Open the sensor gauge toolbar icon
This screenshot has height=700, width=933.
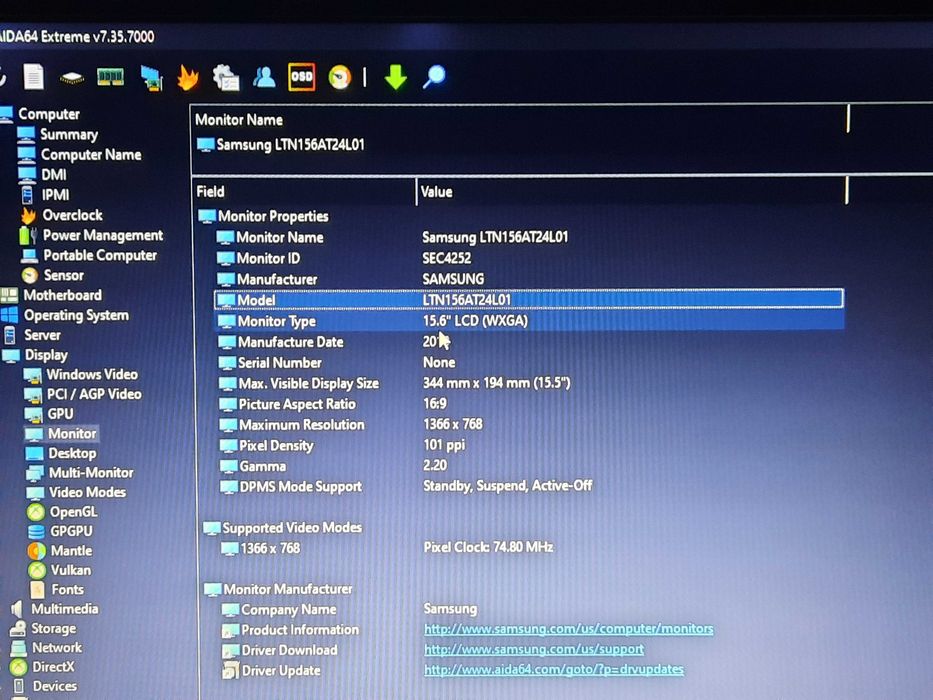coord(340,77)
